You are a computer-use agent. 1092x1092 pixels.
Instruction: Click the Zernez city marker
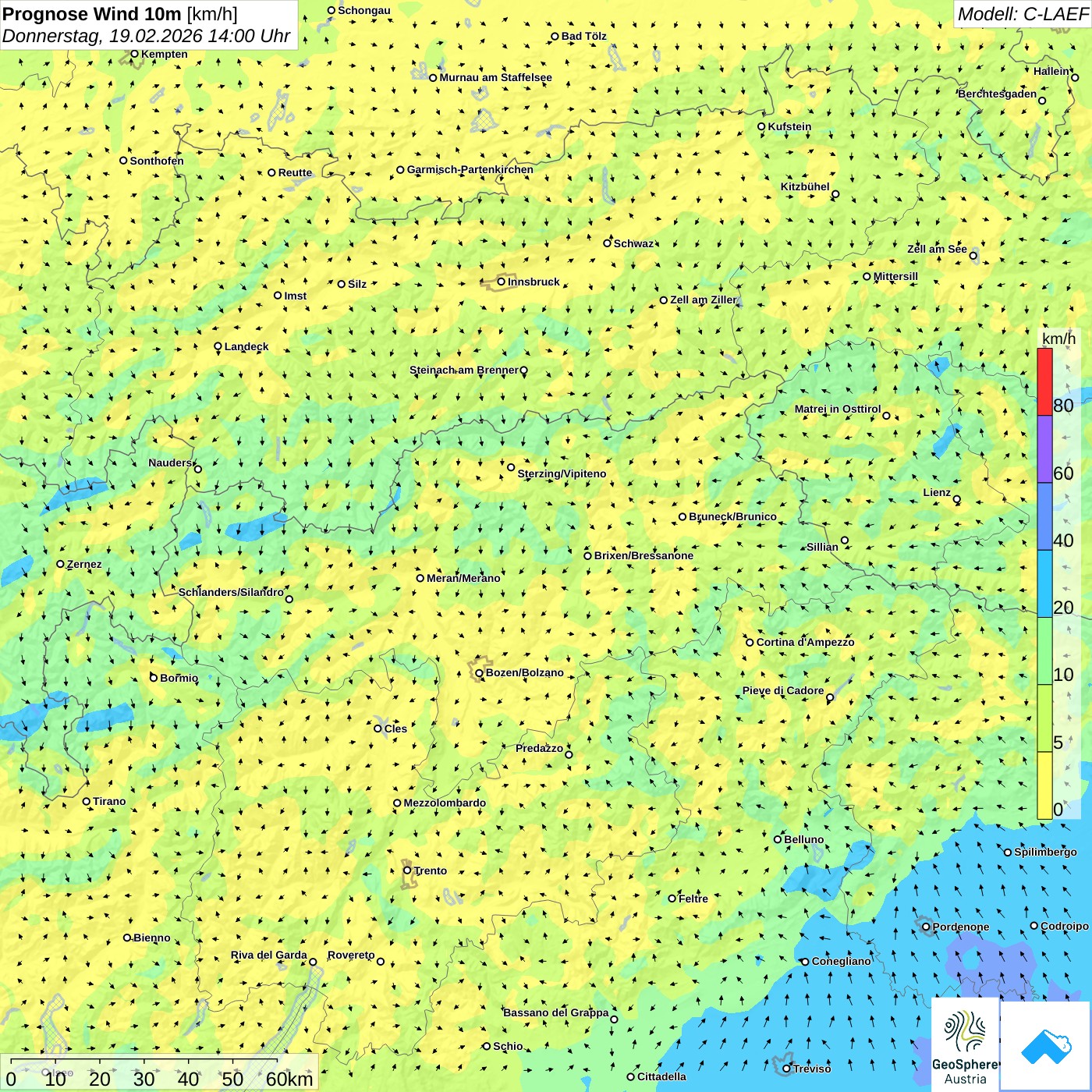(60, 564)
